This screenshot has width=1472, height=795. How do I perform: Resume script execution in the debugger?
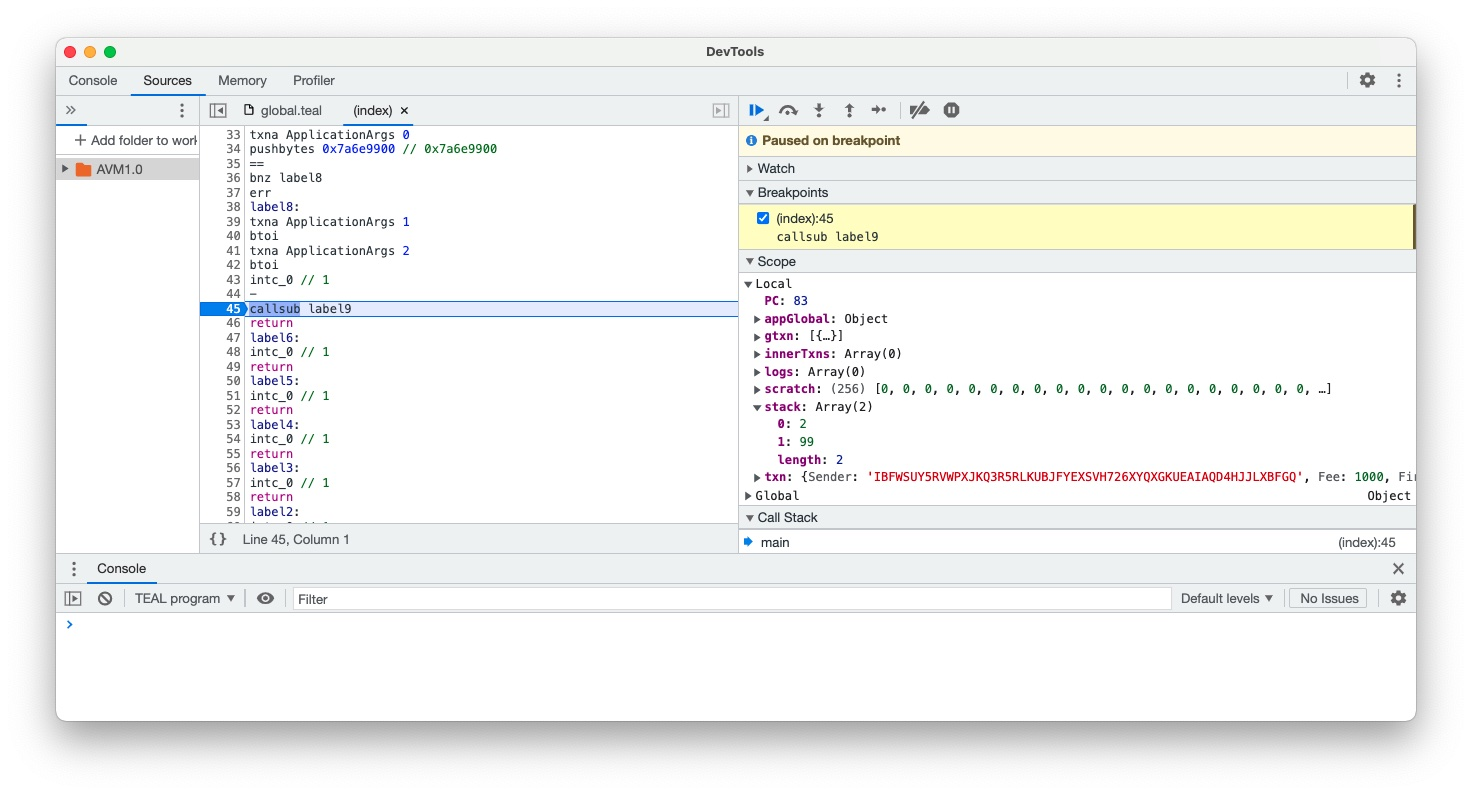click(756, 110)
